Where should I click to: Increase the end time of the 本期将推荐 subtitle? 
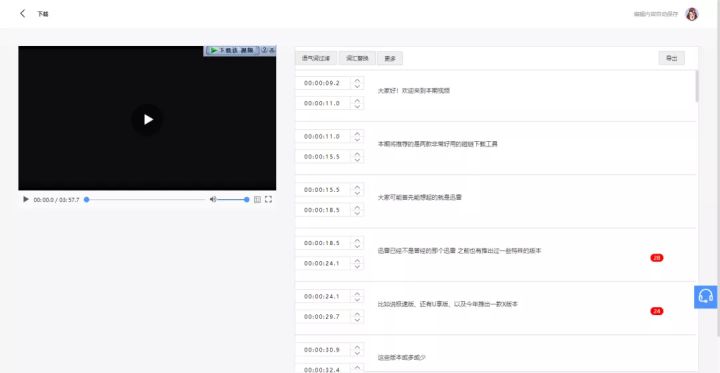click(357, 153)
